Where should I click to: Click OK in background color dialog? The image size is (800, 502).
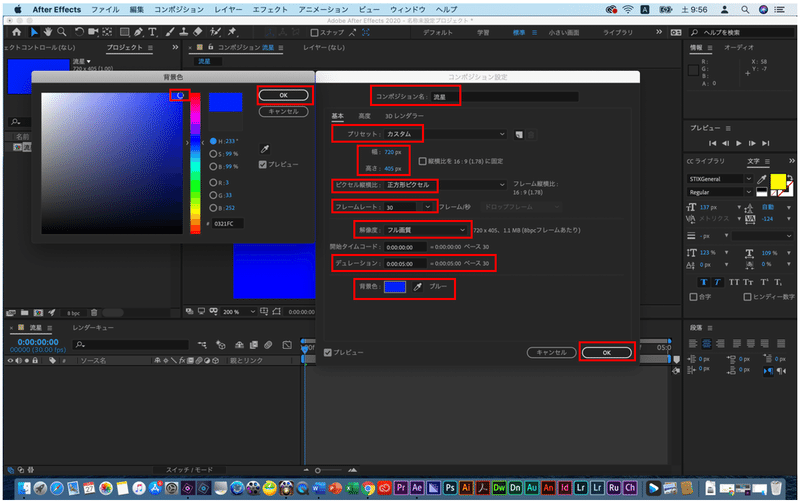pos(284,95)
